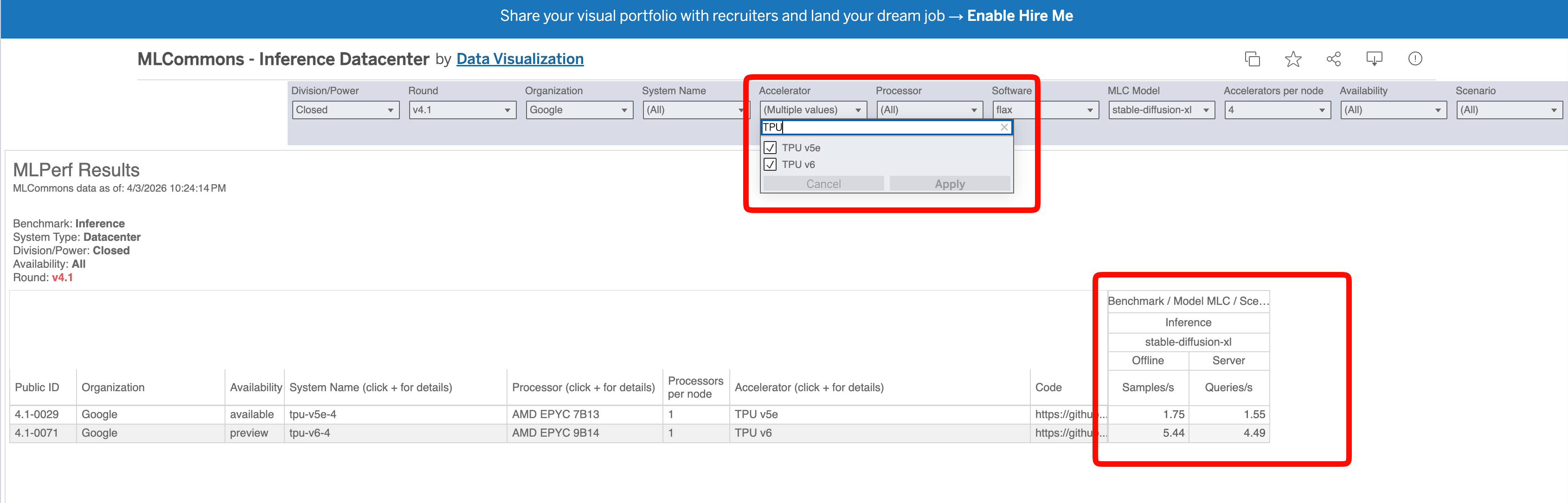Open Accelerators per node dropdown
The height and width of the screenshot is (503, 1568).
pyautogui.click(x=1277, y=110)
